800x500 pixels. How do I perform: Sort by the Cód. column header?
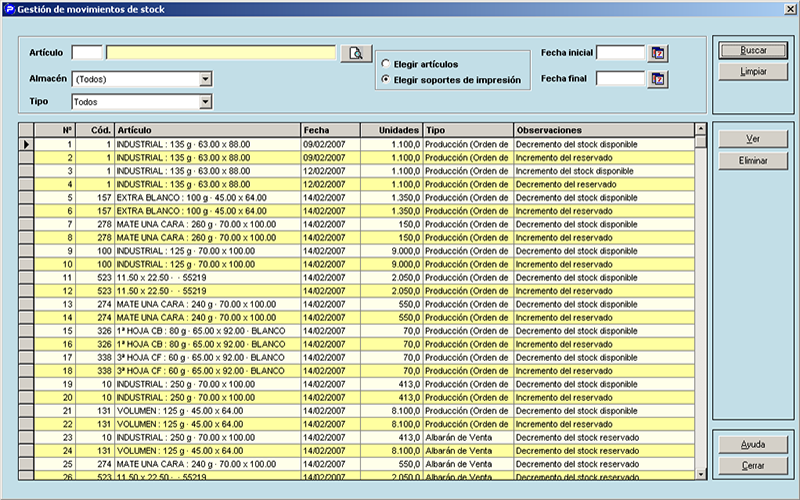pos(95,130)
